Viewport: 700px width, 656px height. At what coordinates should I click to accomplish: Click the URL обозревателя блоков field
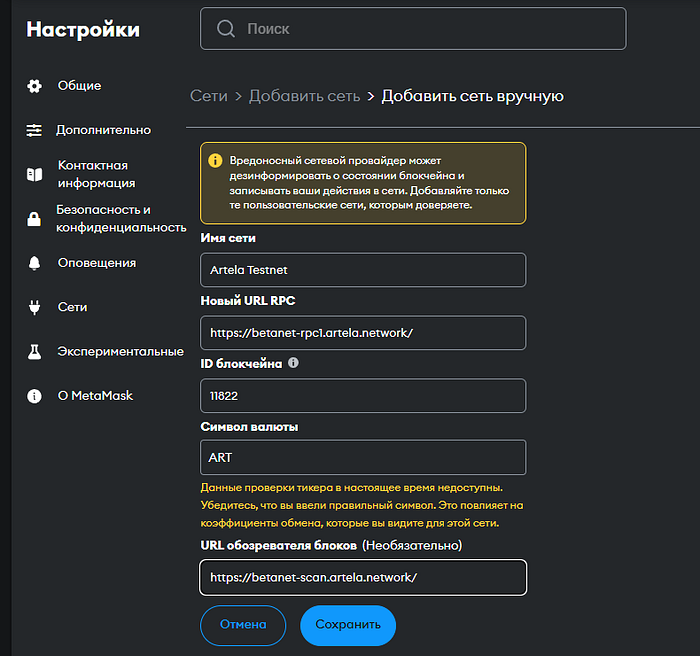[363, 577]
